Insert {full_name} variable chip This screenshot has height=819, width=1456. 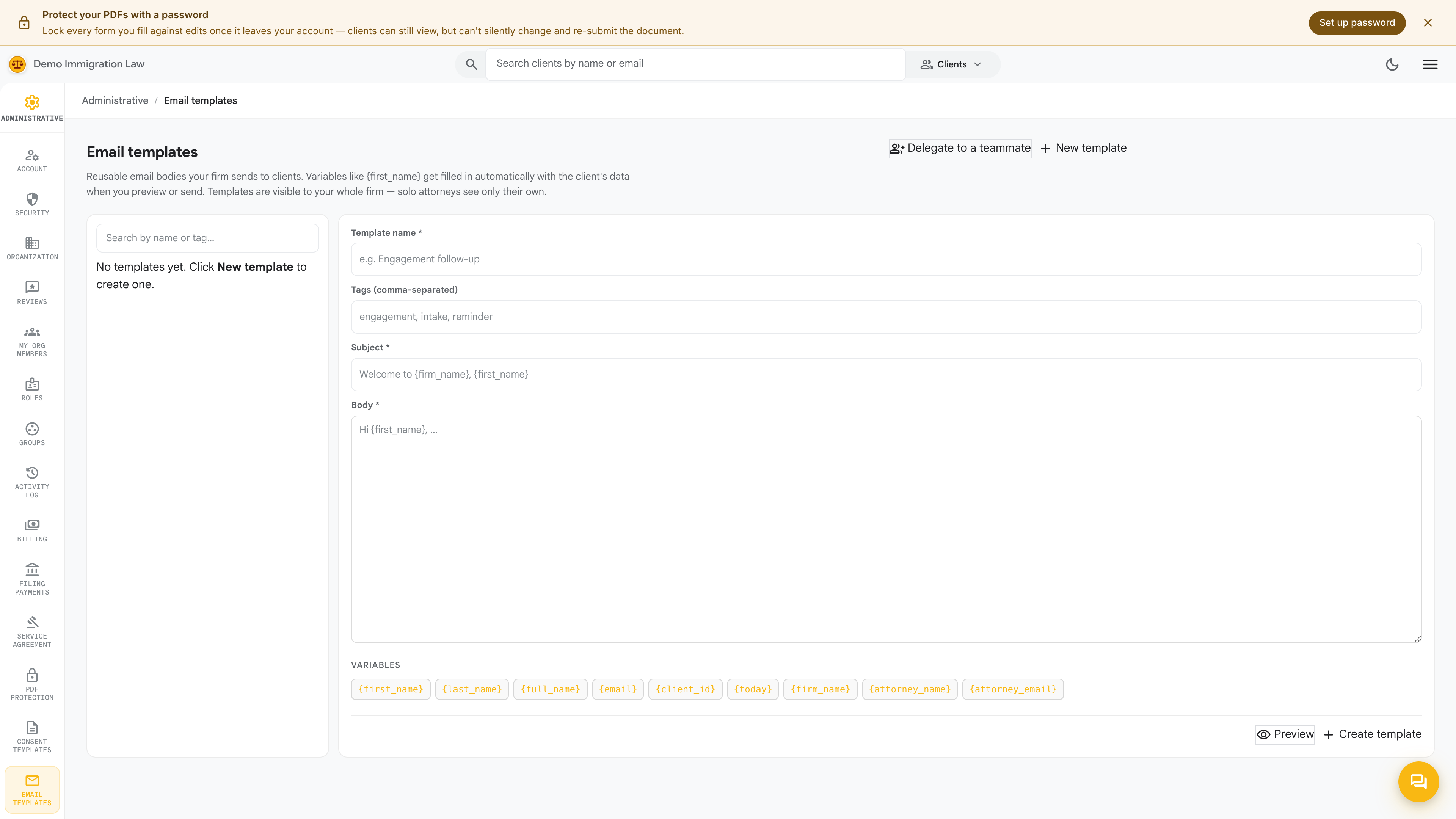click(x=550, y=690)
